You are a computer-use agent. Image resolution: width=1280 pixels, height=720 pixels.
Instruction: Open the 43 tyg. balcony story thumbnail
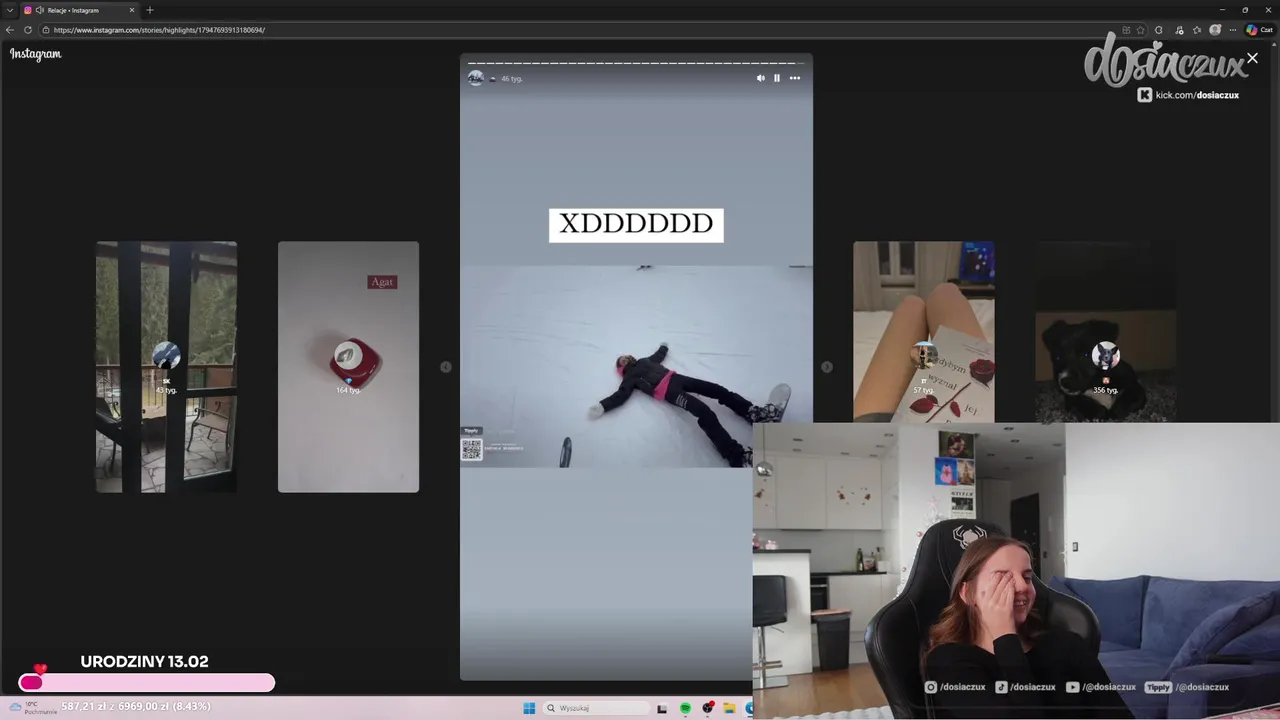coord(166,367)
